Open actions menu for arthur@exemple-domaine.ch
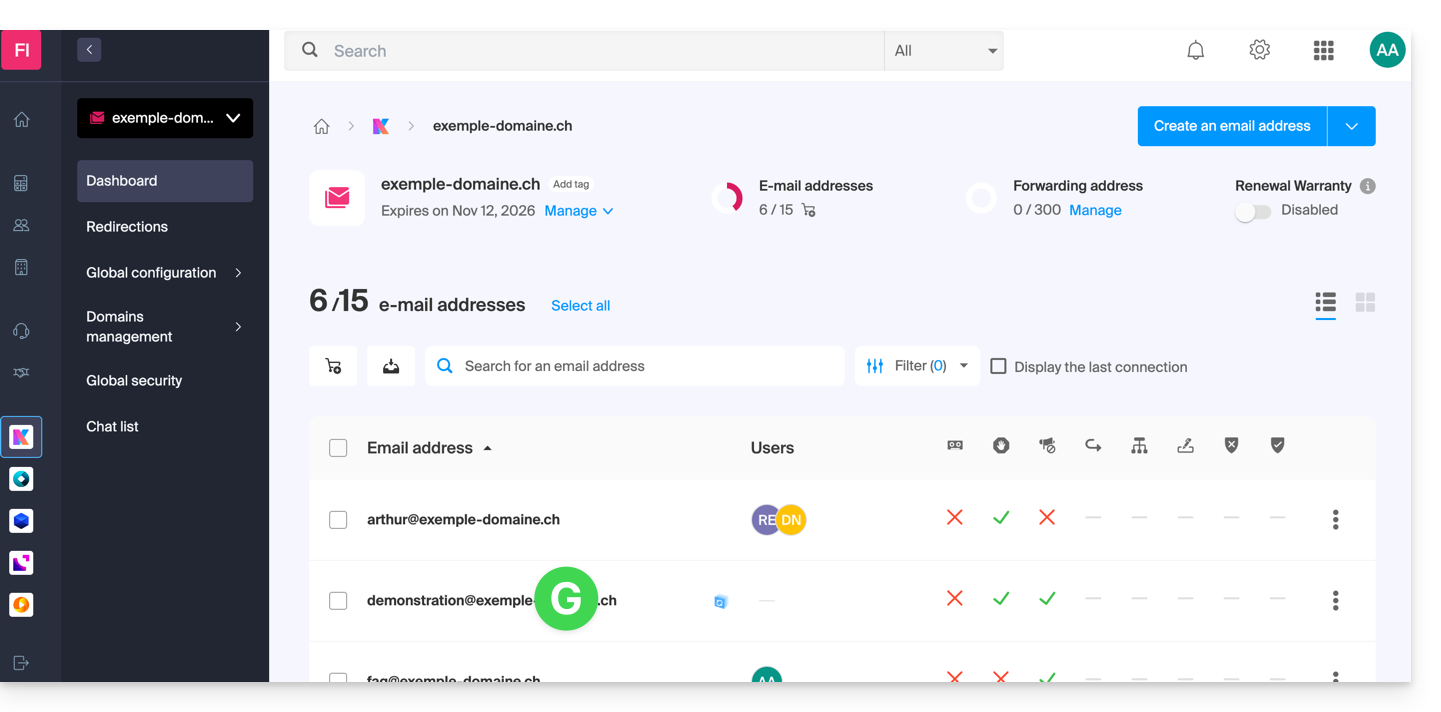1441x712 pixels. [1335, 520]
